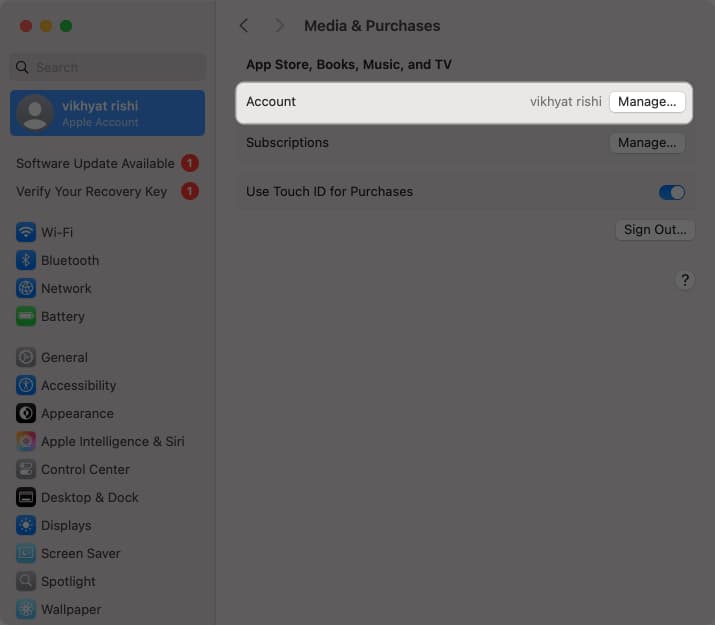The image size is (715, 625).
Task: Open General settings gear icon
Action: [x=26, y=357]
